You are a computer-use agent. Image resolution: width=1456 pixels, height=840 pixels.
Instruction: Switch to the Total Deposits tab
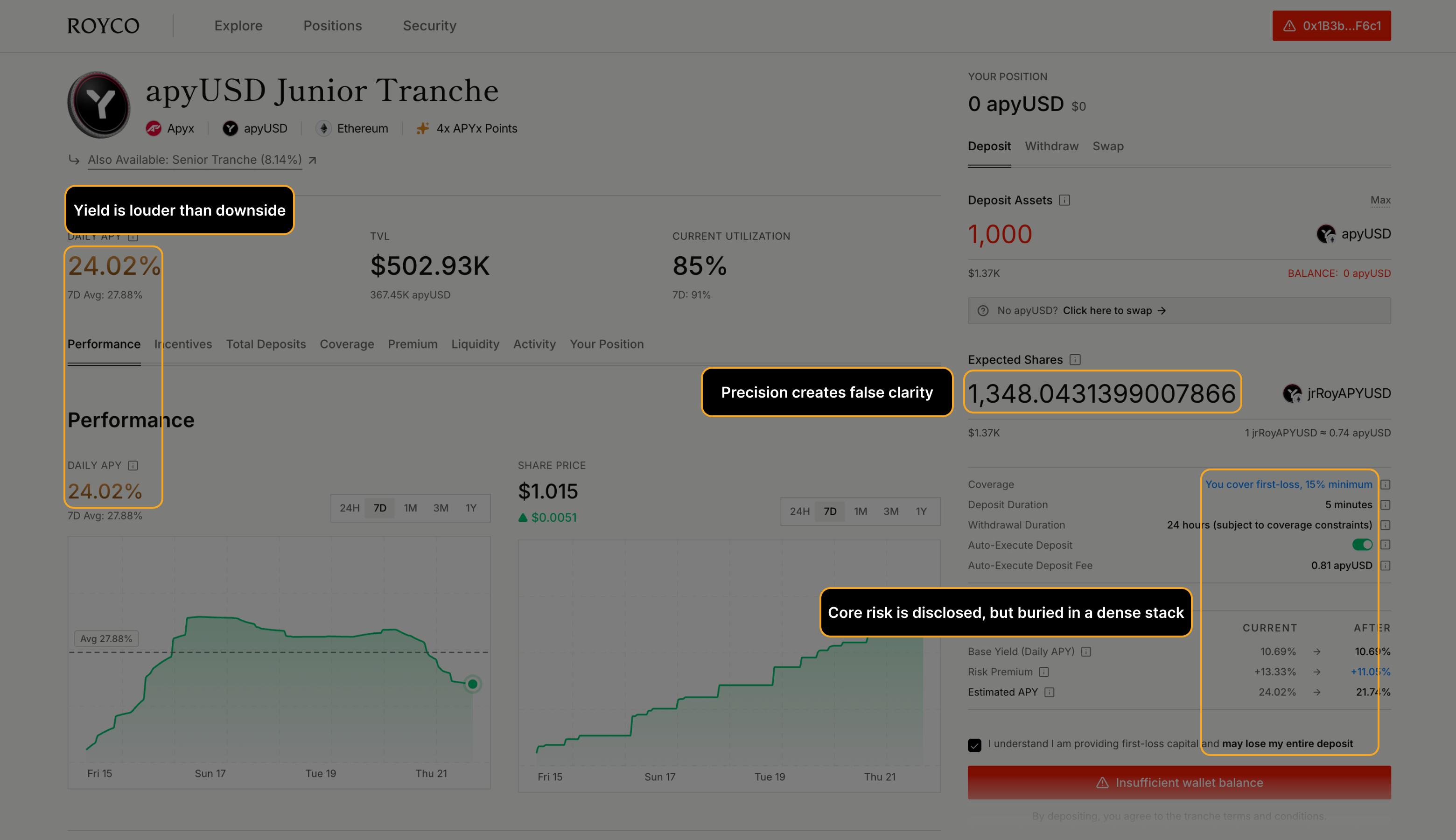tap(266, 344)
